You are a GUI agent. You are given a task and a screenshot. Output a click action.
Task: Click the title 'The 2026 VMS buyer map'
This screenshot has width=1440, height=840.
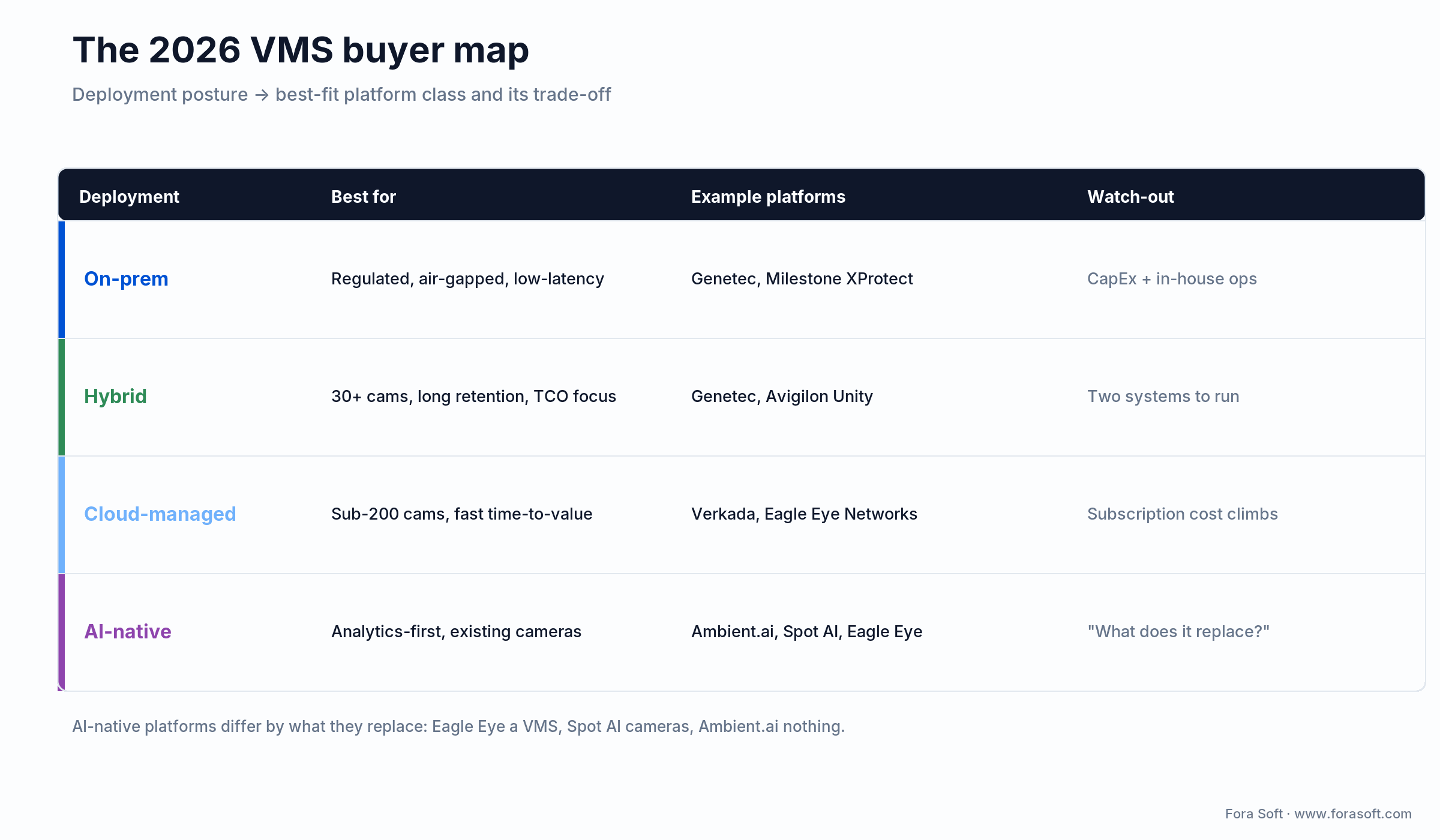(x=301, y=50)
